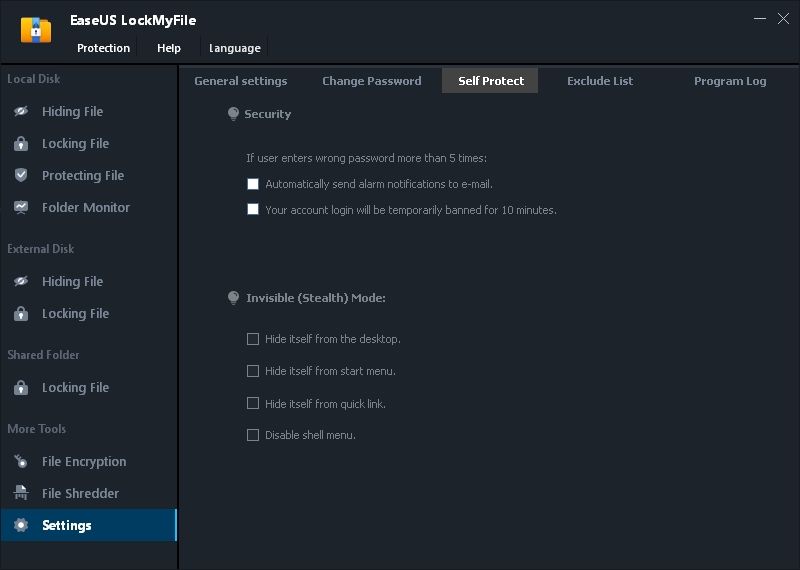
Task: Open the Program Log tab
Action: coord(730,81)
